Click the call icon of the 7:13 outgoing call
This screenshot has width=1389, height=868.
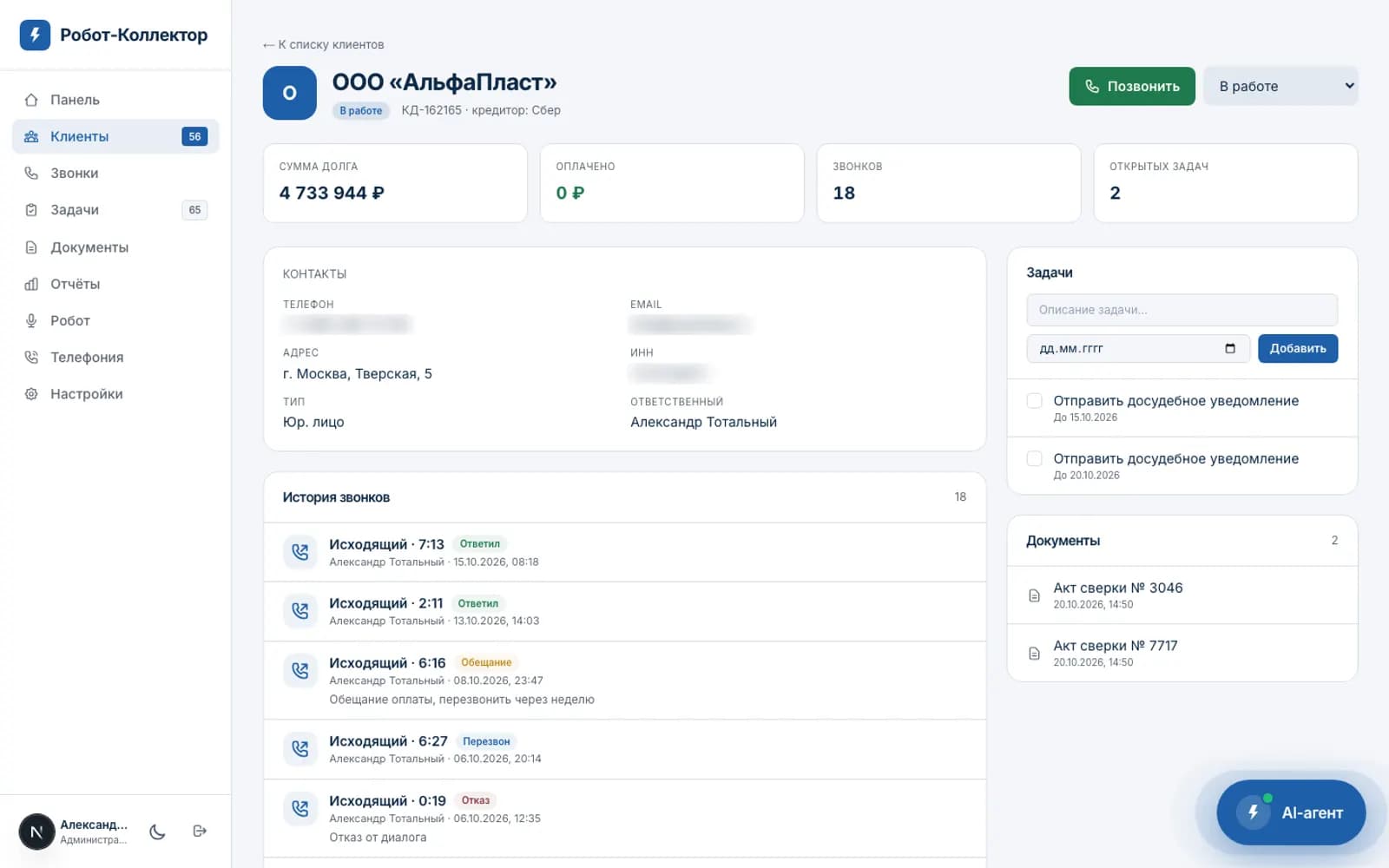coord(300,552)
